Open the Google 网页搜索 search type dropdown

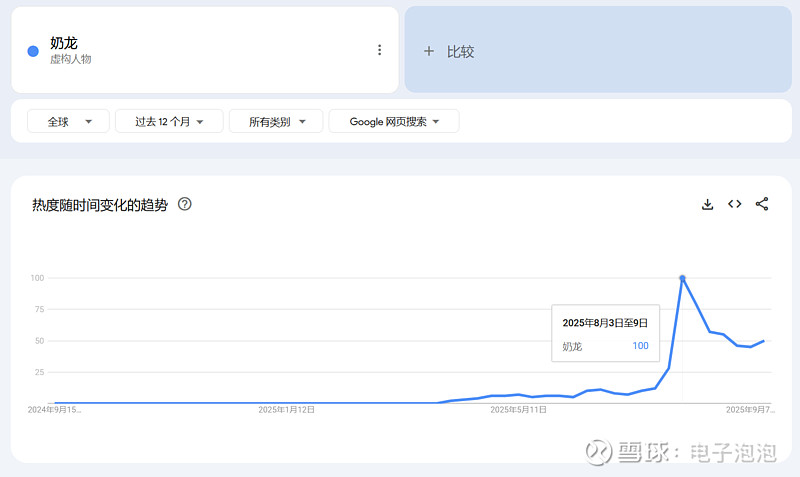pos(394,121)
